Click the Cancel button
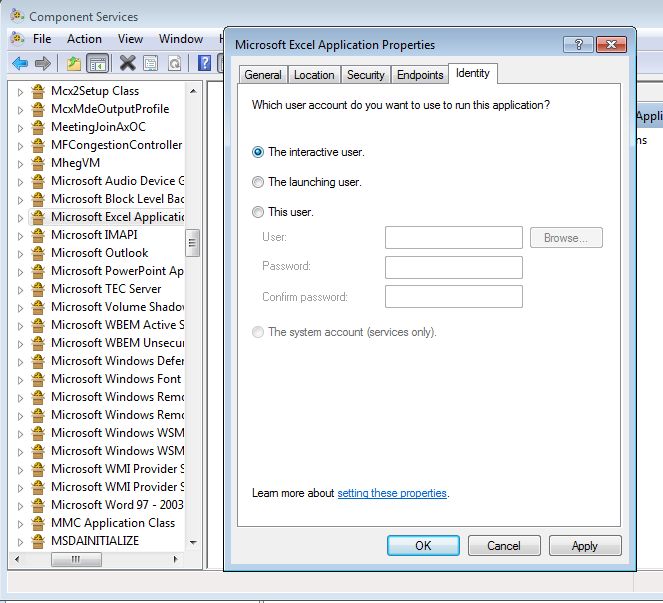This screenshot has width=663, height=603. point(504,545)
